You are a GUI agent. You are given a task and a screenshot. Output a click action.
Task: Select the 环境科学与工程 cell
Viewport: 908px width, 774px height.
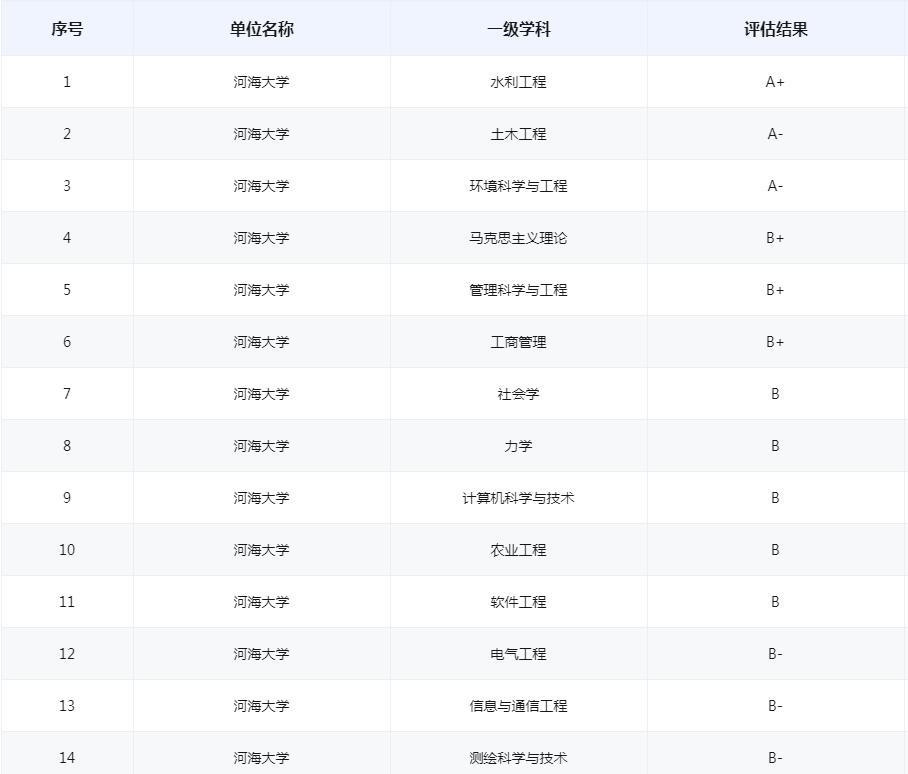tap(518, 186)
